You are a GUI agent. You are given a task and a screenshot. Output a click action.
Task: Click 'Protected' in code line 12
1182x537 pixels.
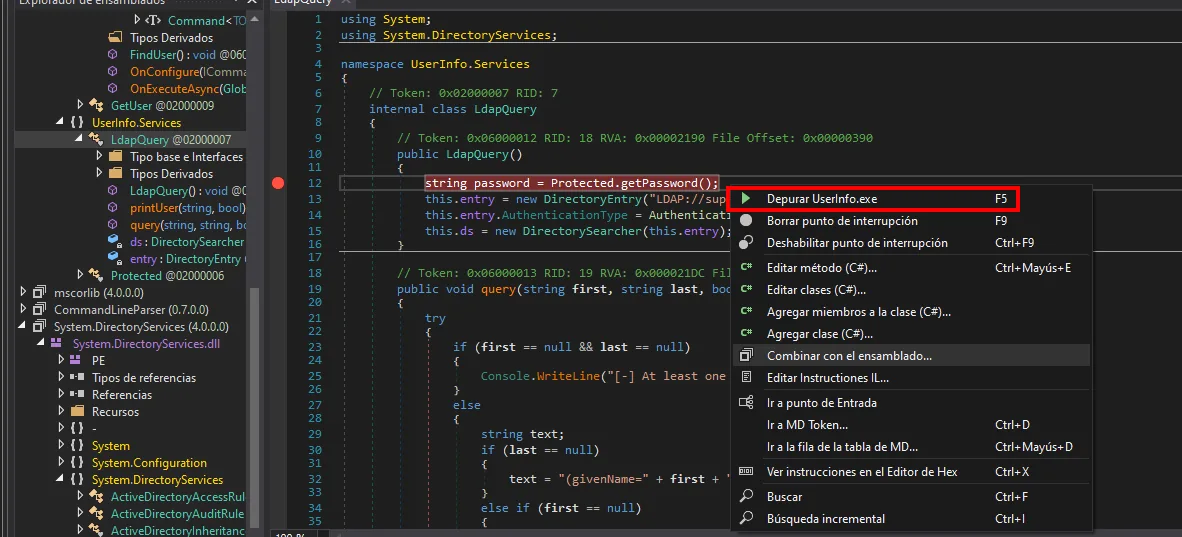(580, 183)
